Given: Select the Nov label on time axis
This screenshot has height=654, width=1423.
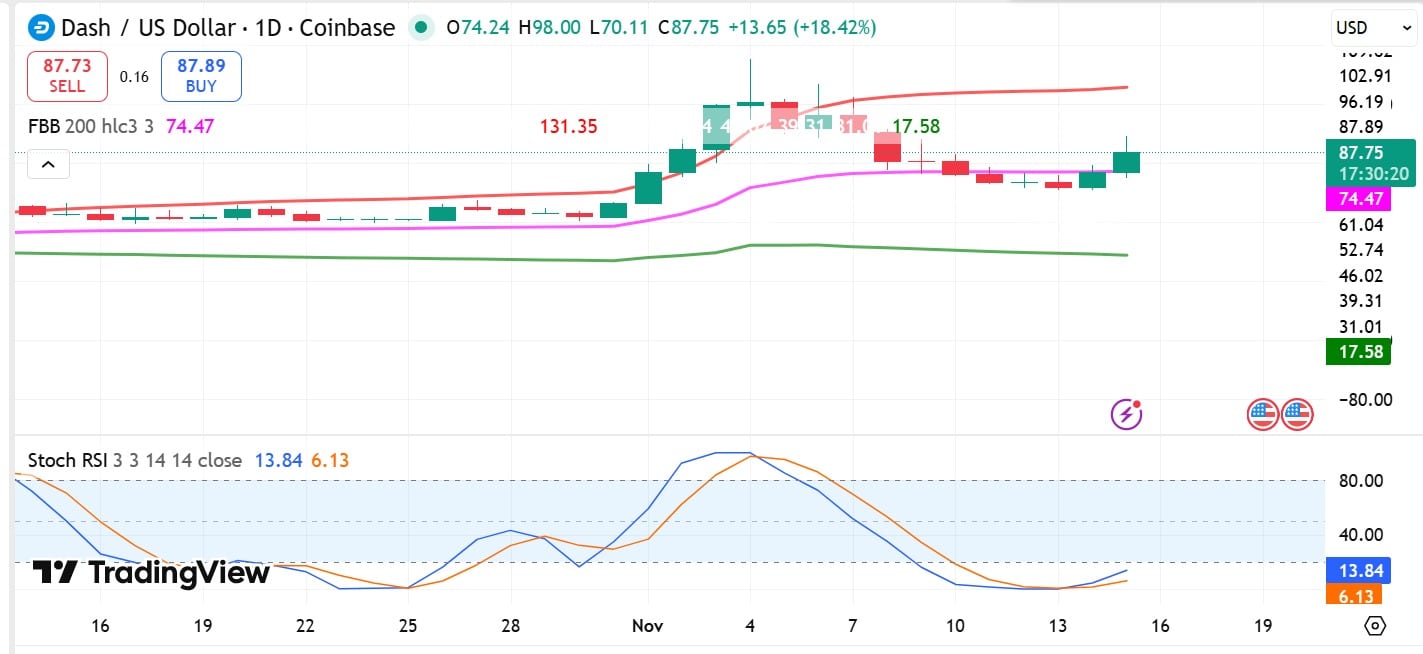Looking at the screenshot, I should 647,625.
